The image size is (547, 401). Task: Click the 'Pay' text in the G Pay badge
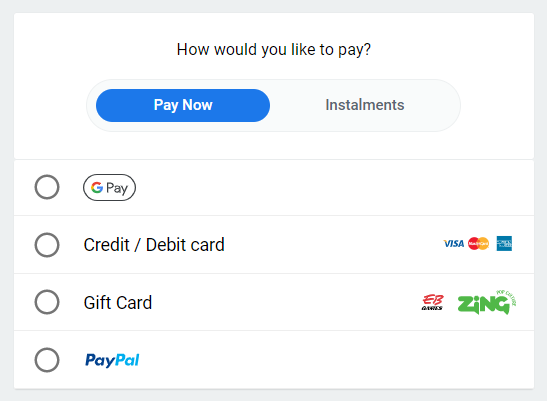(117, 188)
